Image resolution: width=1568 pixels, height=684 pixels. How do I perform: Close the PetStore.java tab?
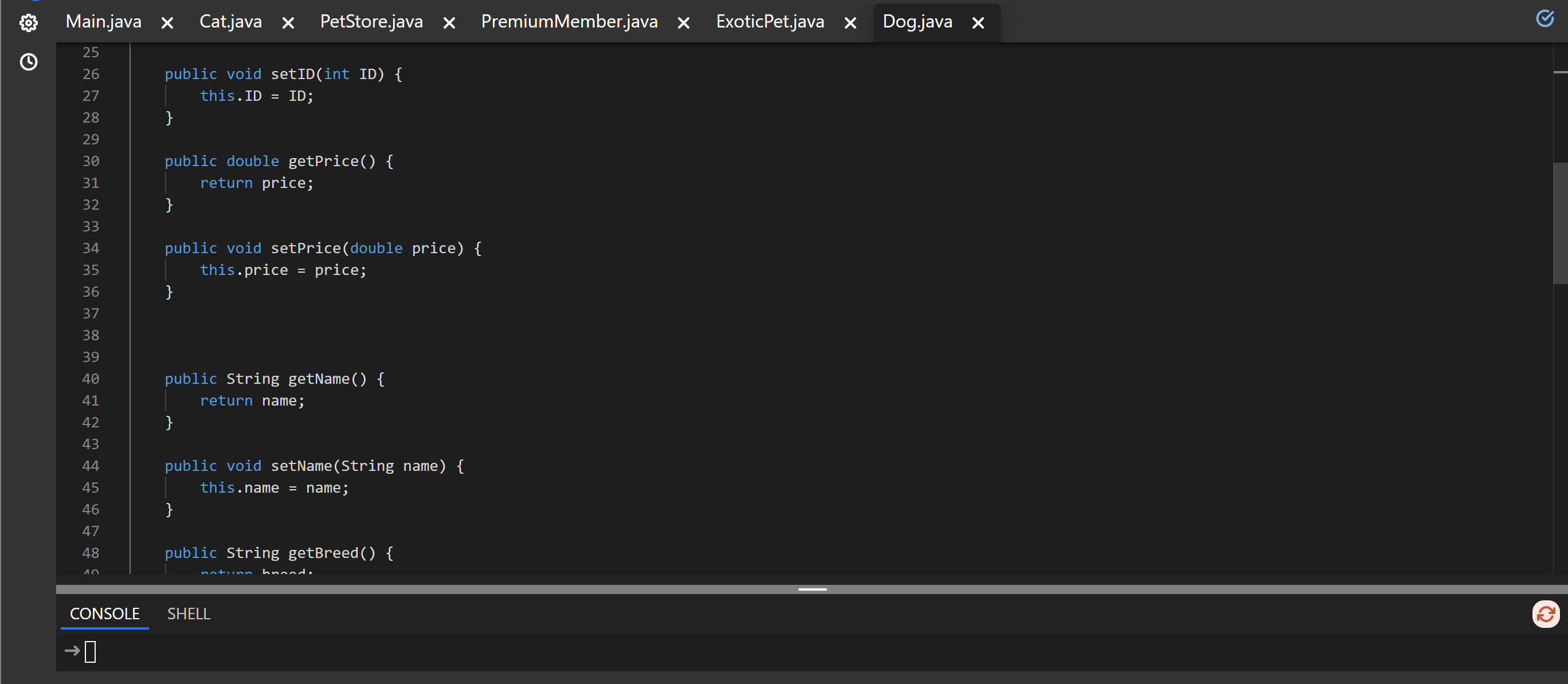449,23
